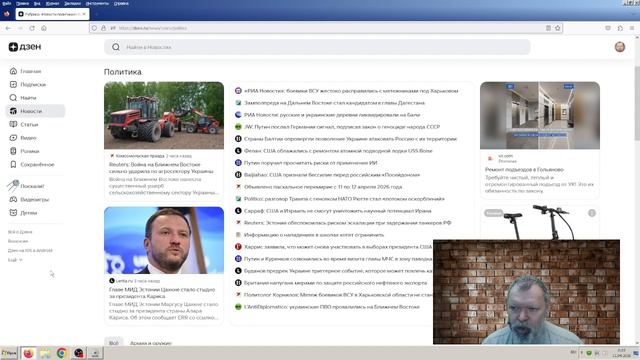The image size is (640, 360).
Task: Open headline about Easter truce 11–12 April
Action: pyautogui.click(x=323, y=187)
